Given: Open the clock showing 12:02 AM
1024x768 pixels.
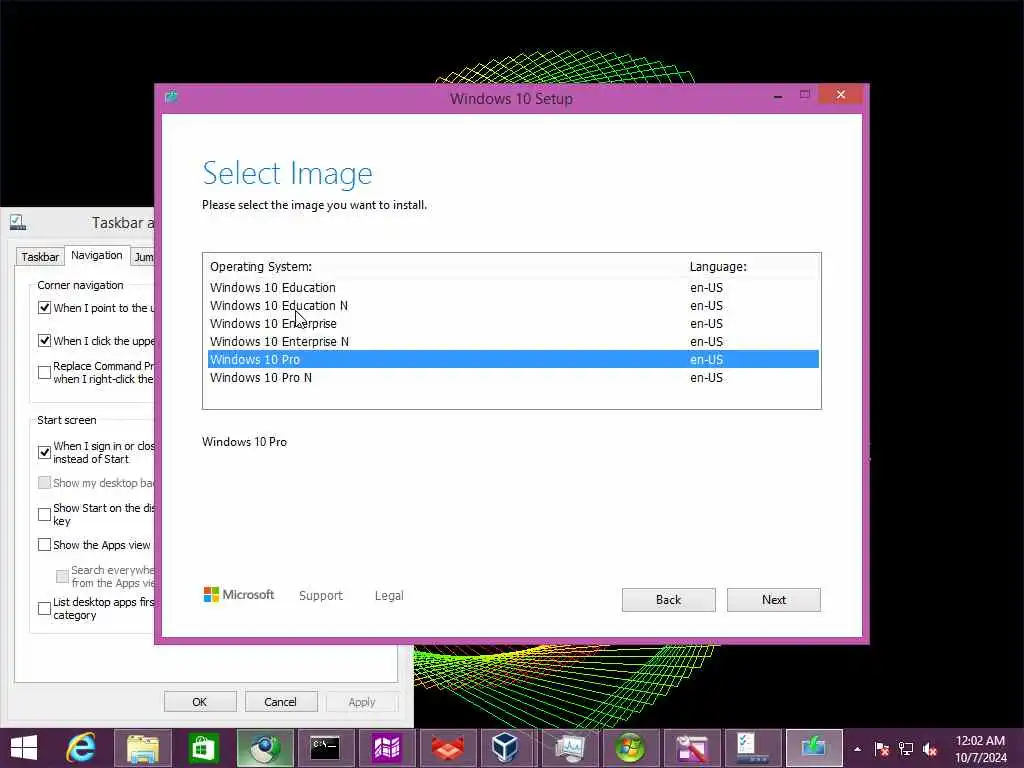Looking at the screenshot, I should point(980,749).
